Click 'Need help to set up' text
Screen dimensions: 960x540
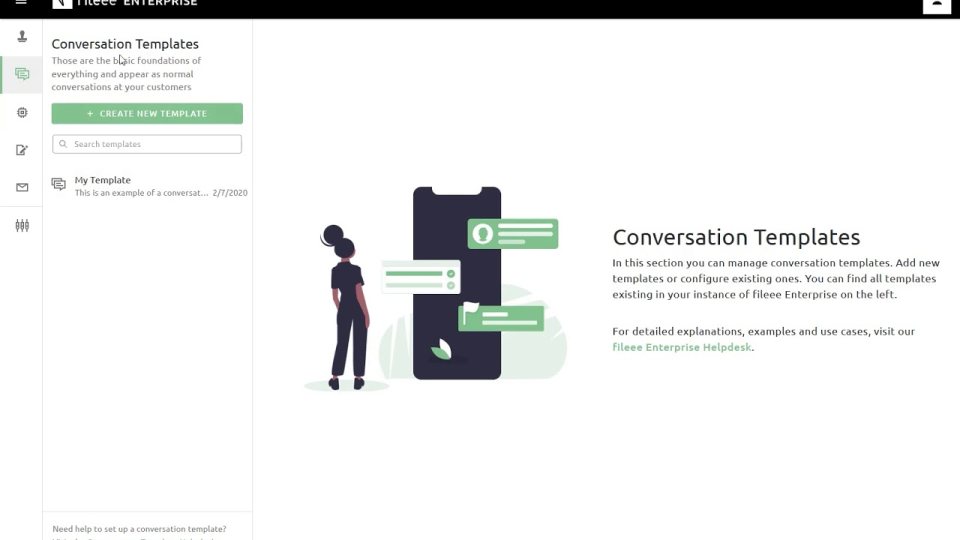139,529
